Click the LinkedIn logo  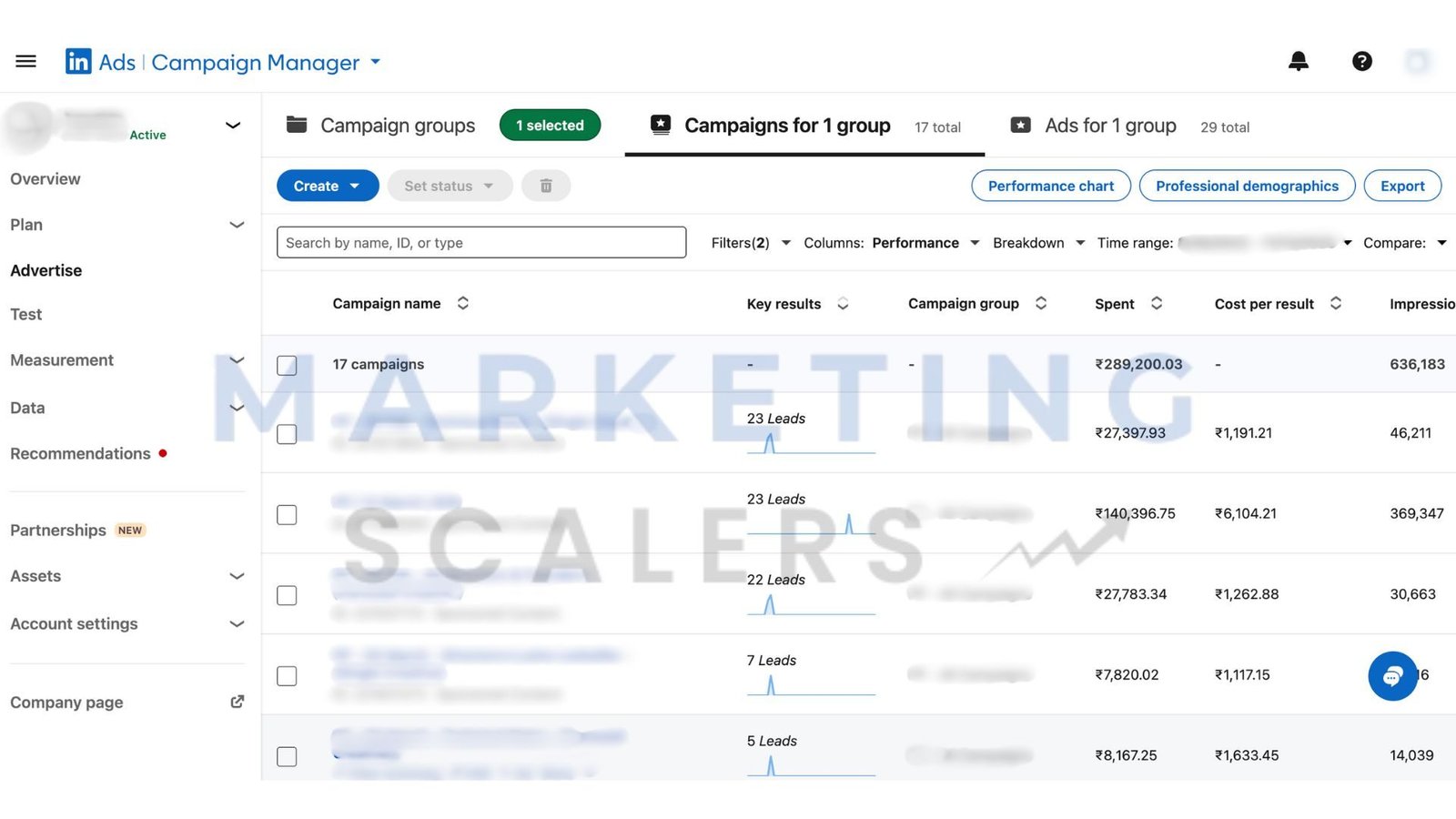[78, 61]
